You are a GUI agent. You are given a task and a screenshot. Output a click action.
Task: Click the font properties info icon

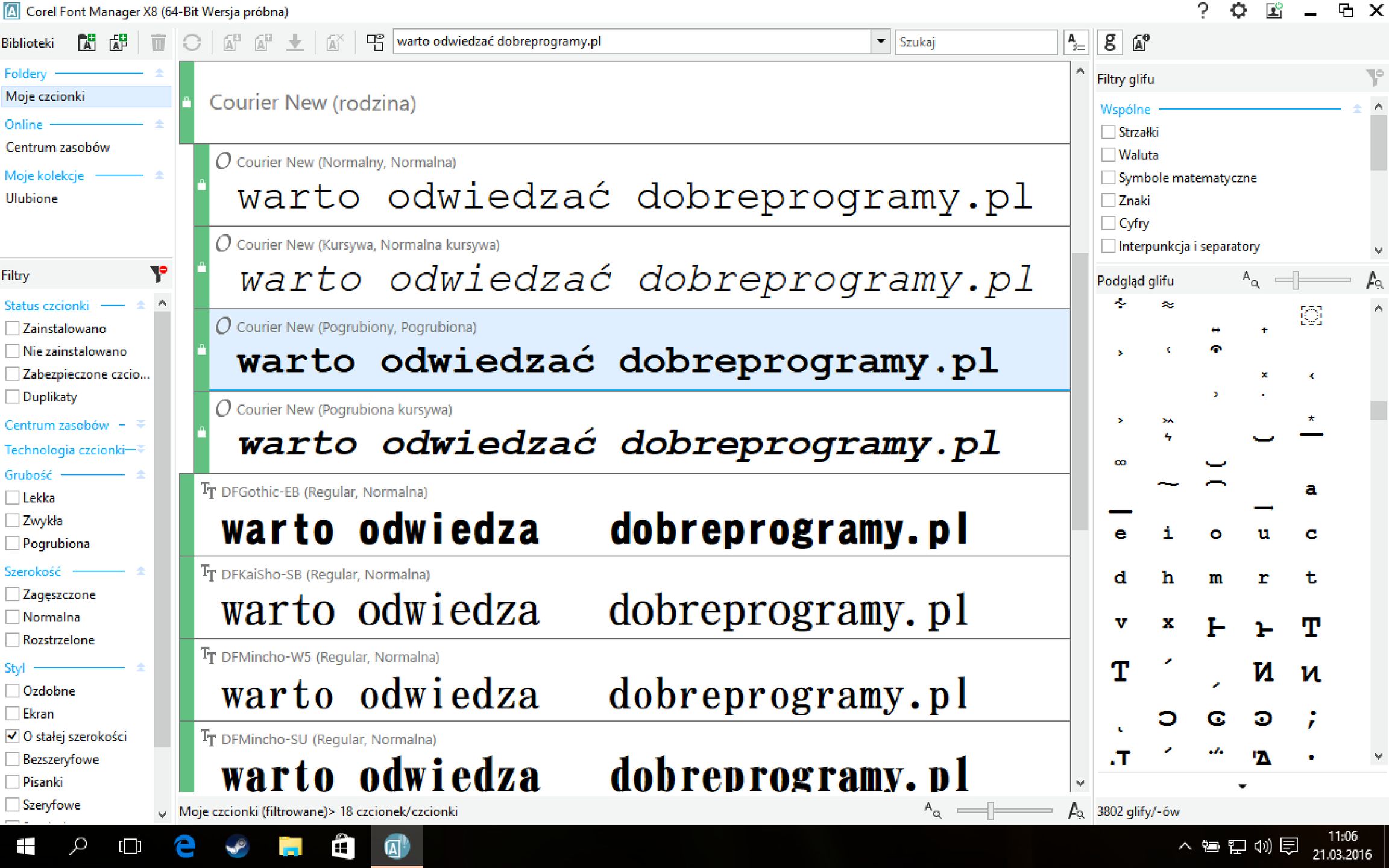(x=1140, y=42)
